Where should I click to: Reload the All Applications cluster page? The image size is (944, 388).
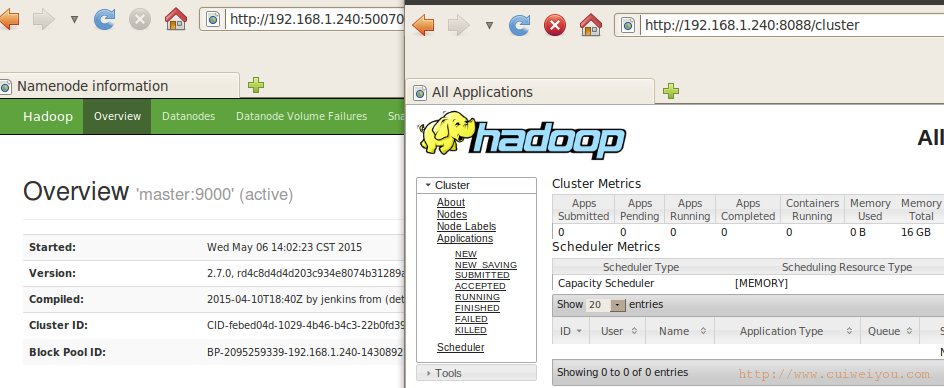pos(520,25)
